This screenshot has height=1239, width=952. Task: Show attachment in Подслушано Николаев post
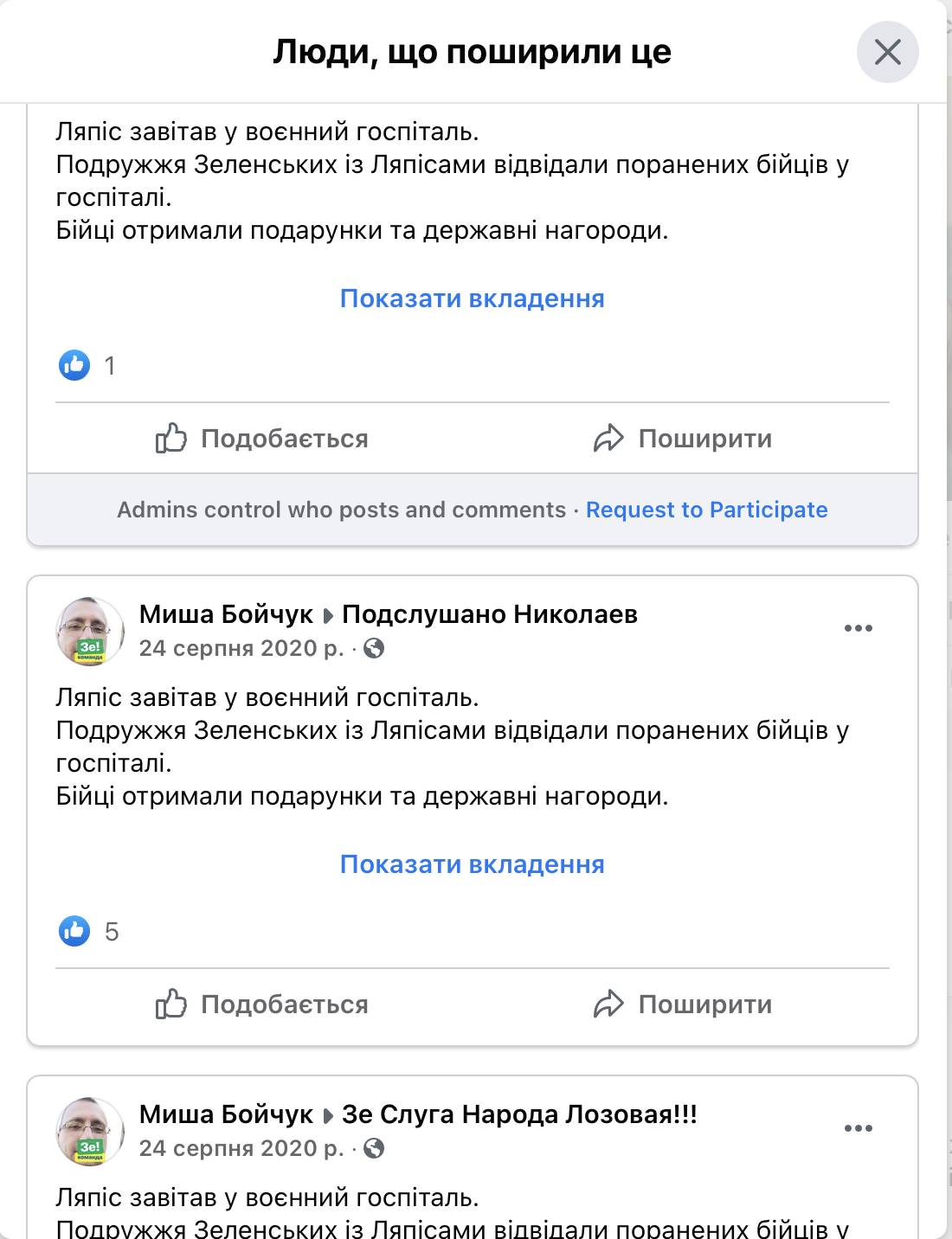point(472,864)
